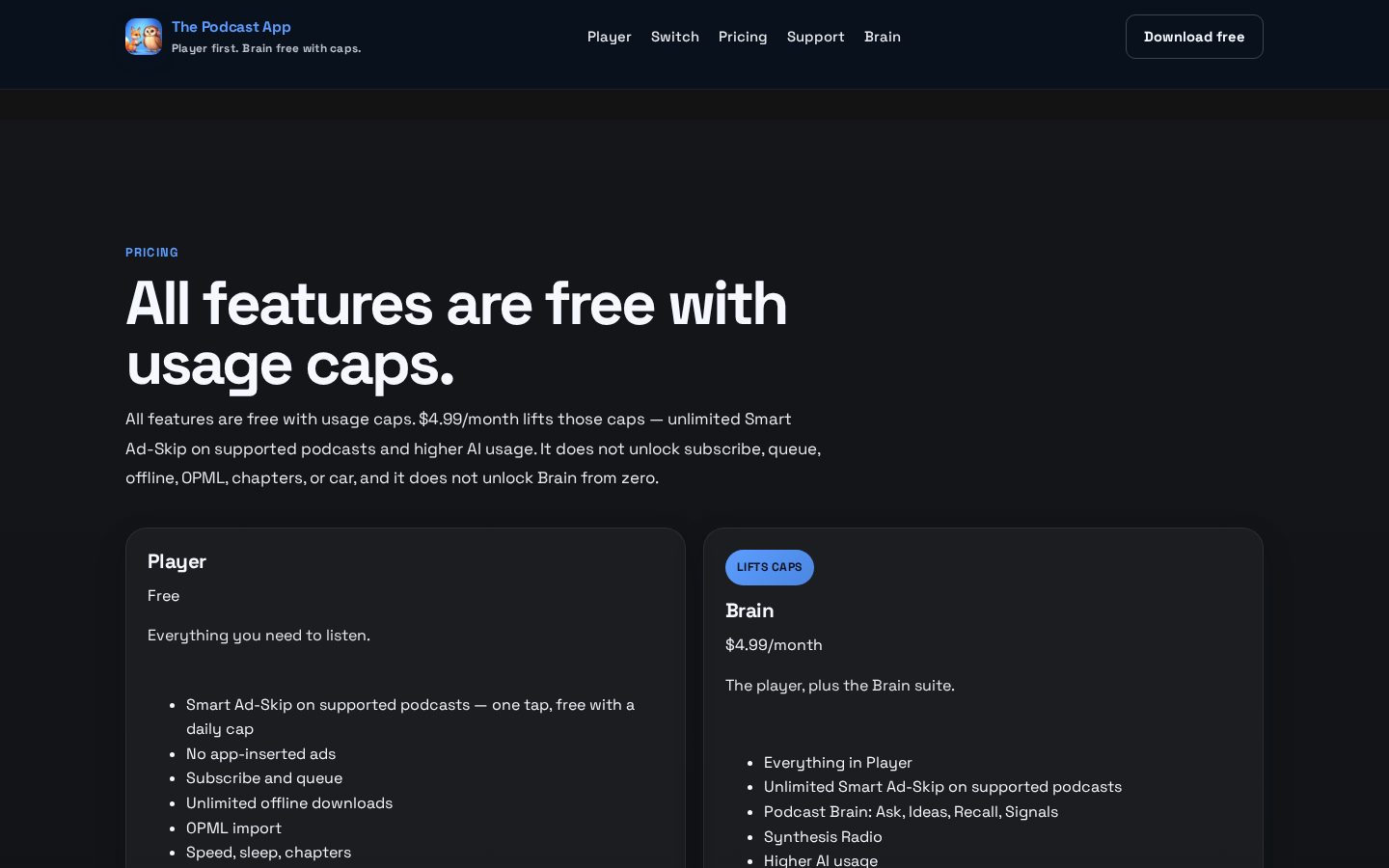This screenshot has width=1389, height=868.
Task: Click the Podcast Brain: Ask, Ideas list item
Action: click(x=911, y=812)
